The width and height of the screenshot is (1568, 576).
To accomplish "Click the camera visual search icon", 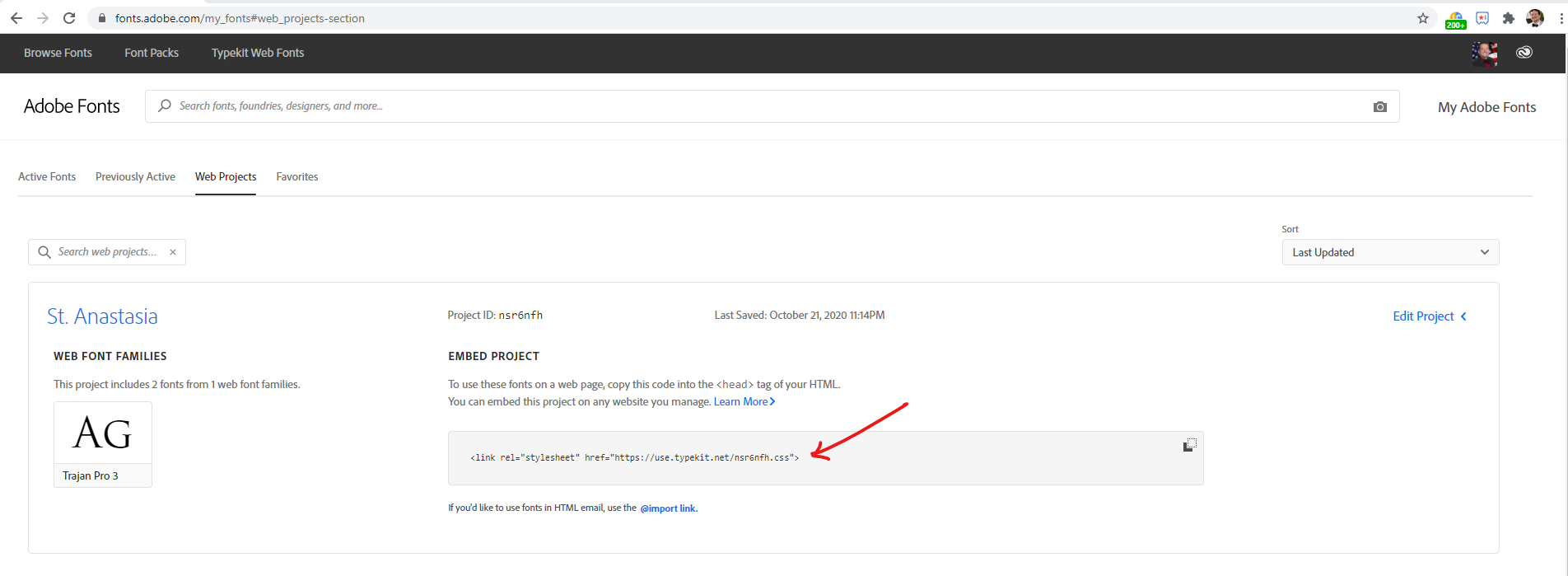I will [x=1379, y=106].
